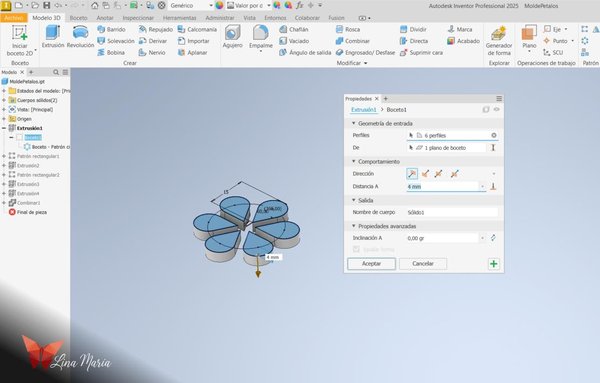600x383 pixels.
Task: Open the Derivar command
Action: [153, 41]
